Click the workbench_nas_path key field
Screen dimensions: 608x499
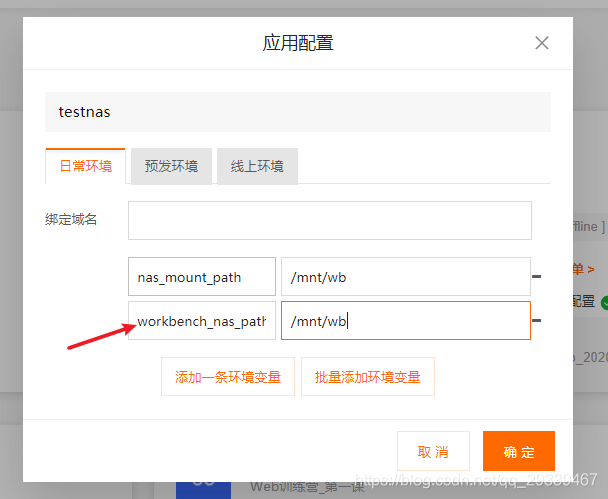(202, 321)
